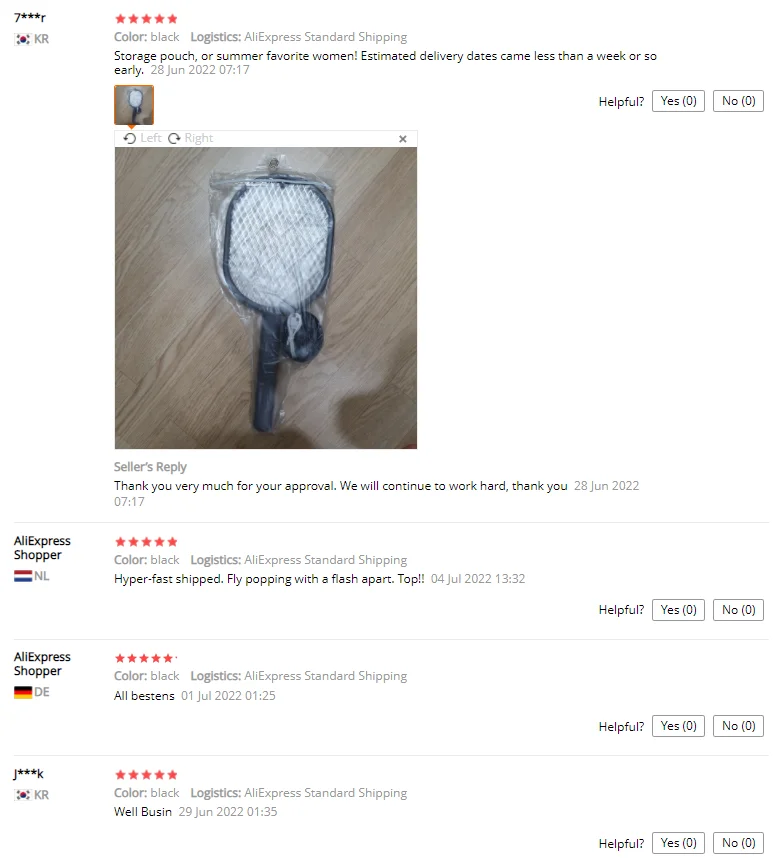Screen dimensions: 777x858
Task: Rotate review photo left
Action: point(142,138)
